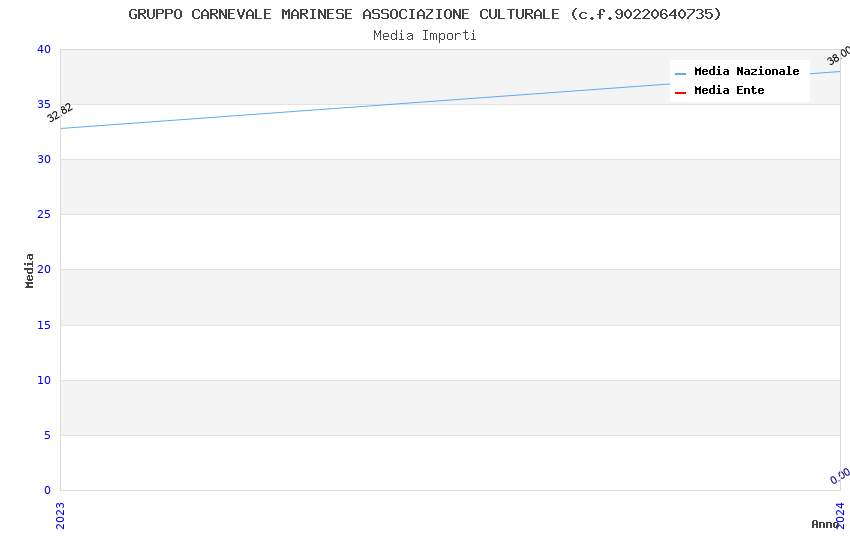
Task: Click the x-axis year label "2023"
Action: pyautogui.click(x=60, y=516)
